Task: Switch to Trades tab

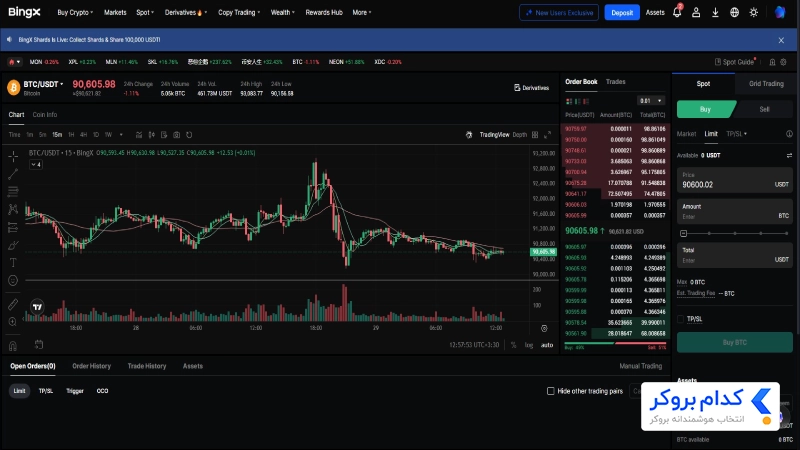Action: [x=615, y=82]
